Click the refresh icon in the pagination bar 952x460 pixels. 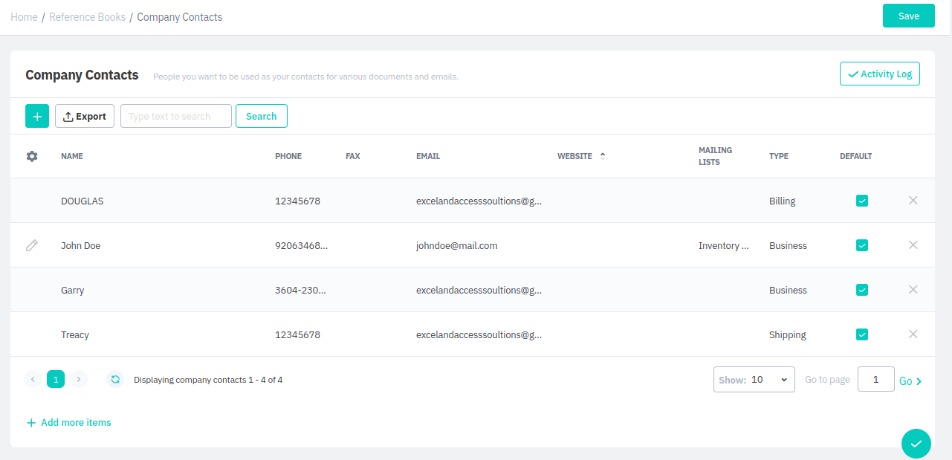click(115, 380)
